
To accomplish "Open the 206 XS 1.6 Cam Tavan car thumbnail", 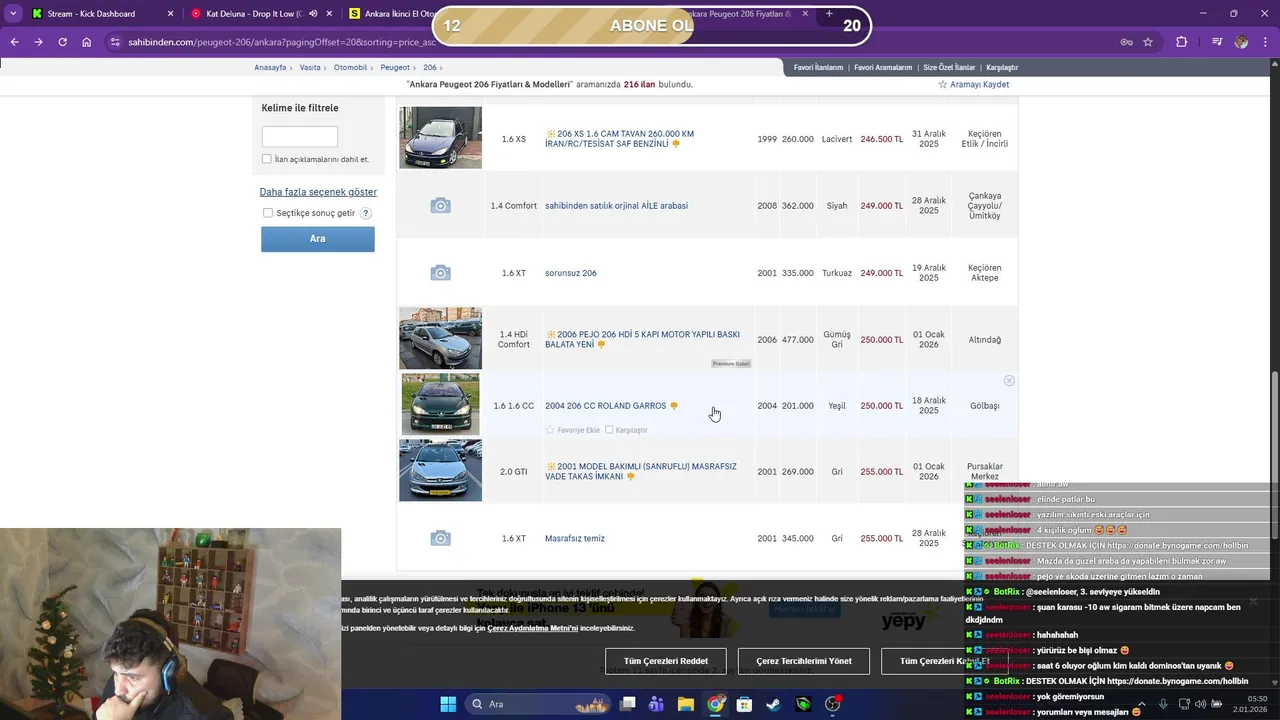I will tap(440, 138).
